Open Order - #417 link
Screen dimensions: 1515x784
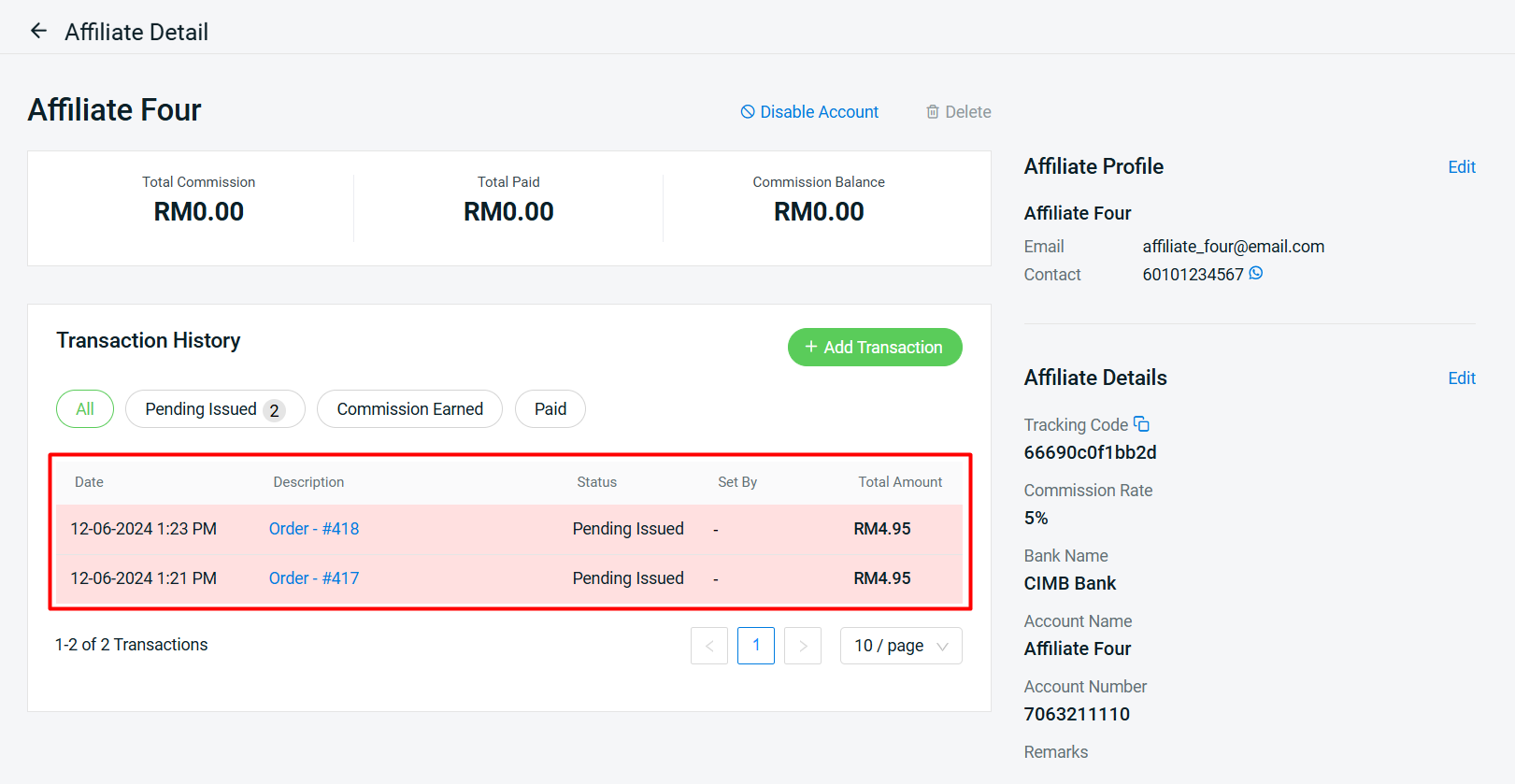coord(314,578)
